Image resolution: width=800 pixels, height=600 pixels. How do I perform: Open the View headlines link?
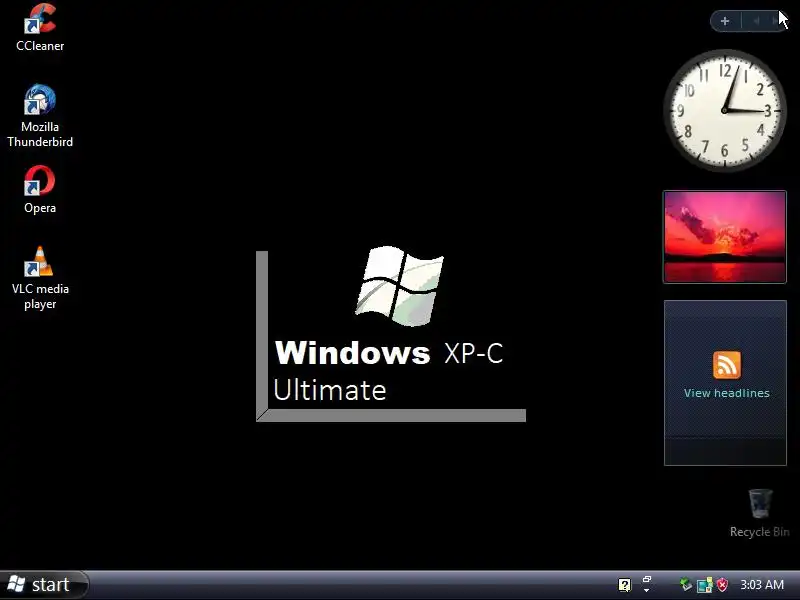point(727,393)
